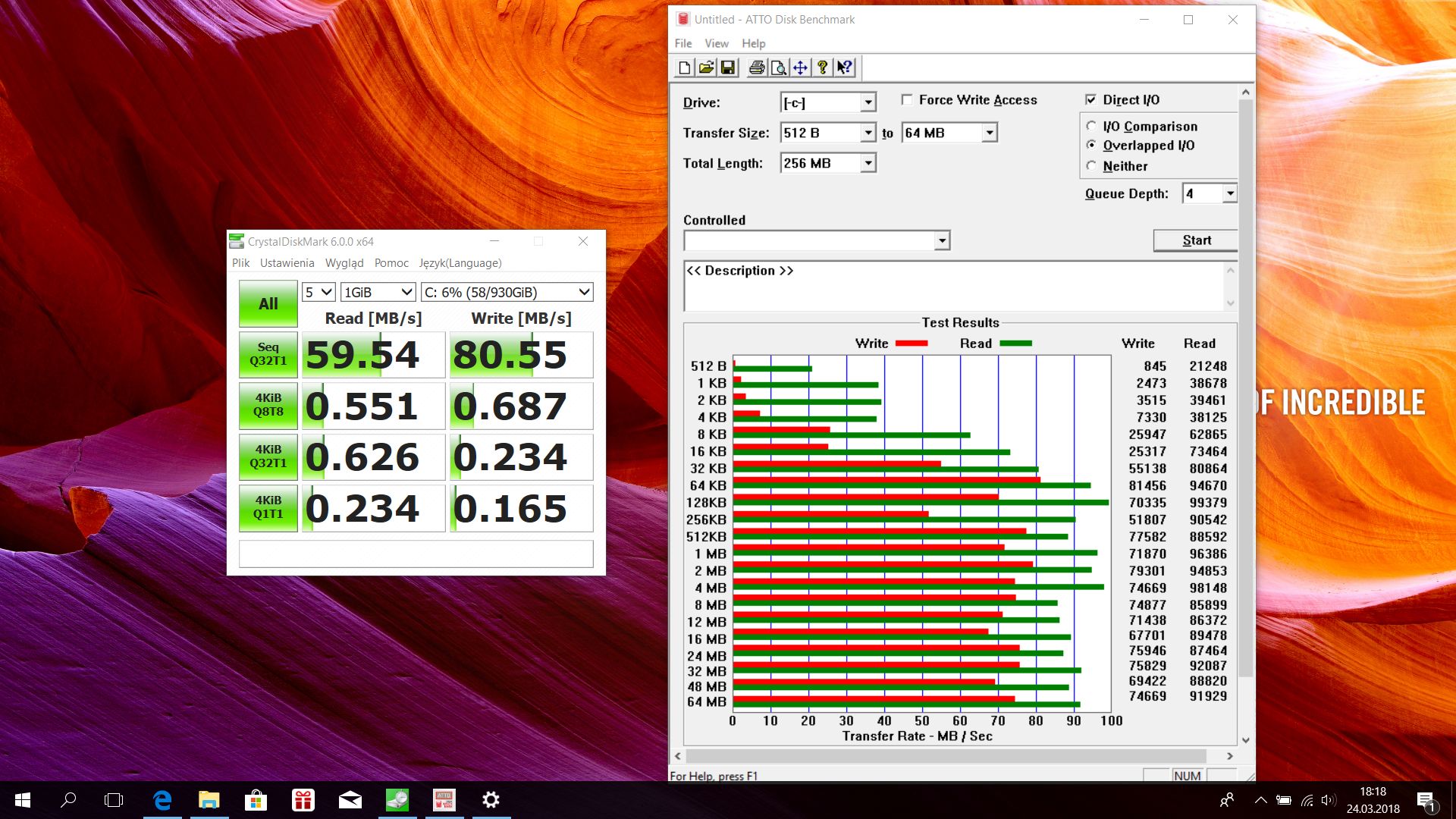The image size is (1456, 819).
Task: Click the green All button in CrystalDiskMark
Action: pyautogui.click(x=268, y=304)
